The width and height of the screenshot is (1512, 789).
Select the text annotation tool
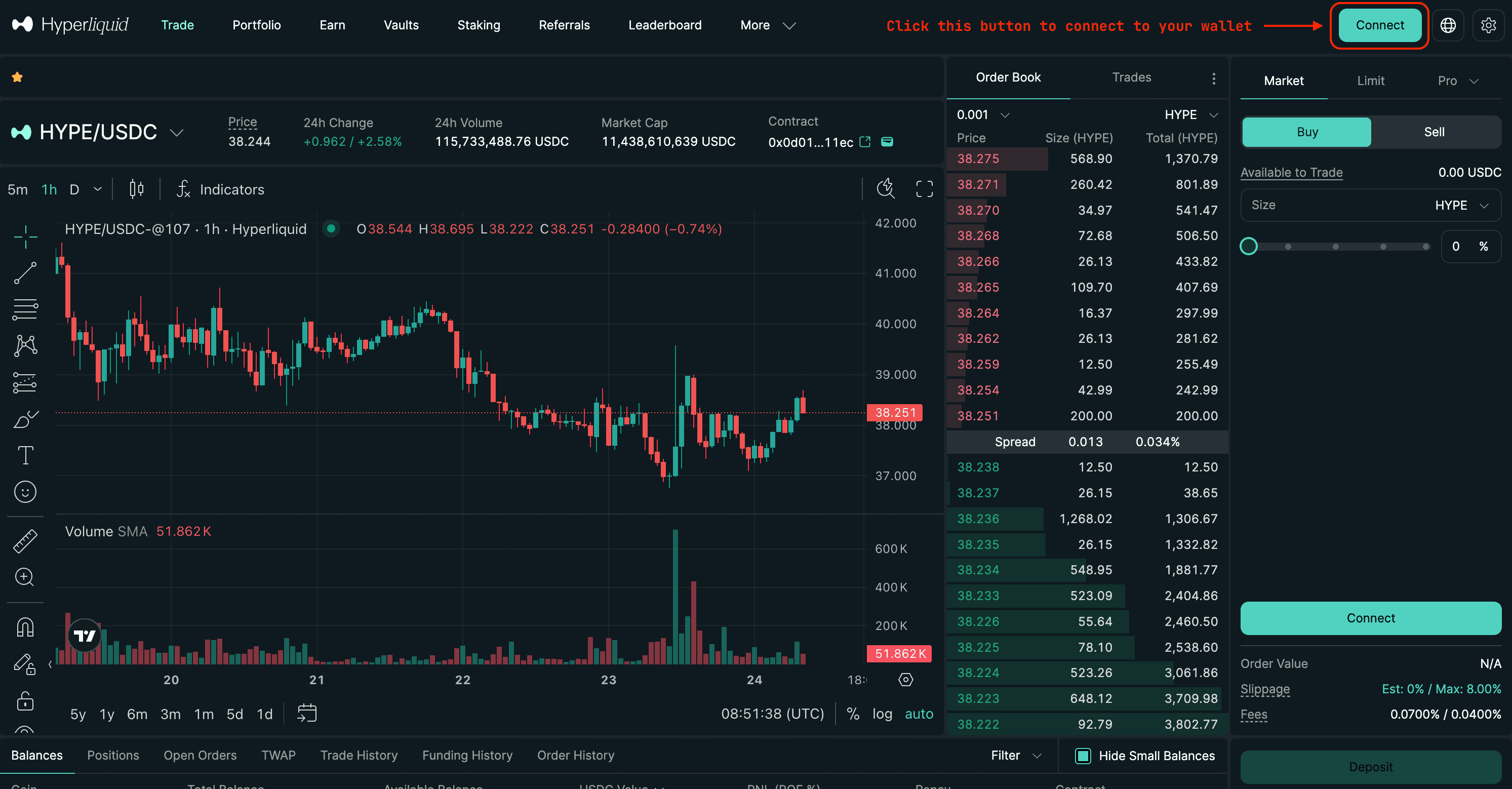pos(25,455)
